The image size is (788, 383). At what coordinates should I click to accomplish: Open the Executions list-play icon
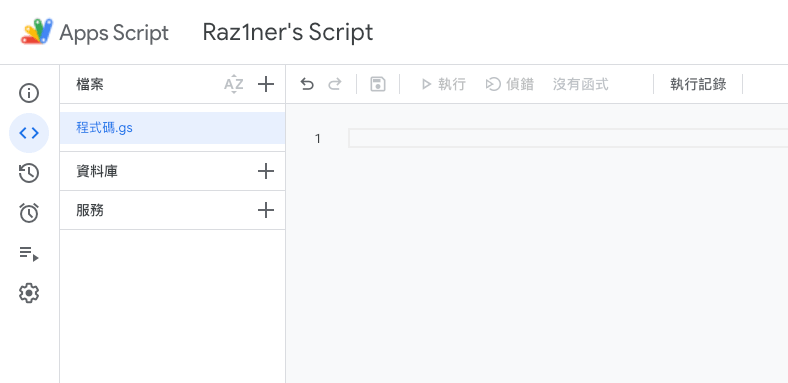[29, 253]
